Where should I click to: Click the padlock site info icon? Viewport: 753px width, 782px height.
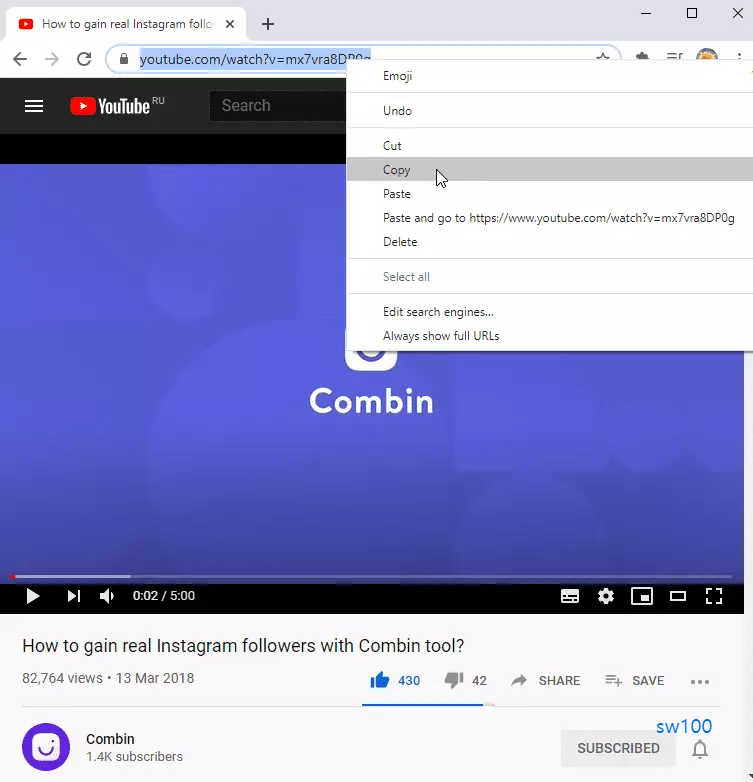point(124,59)
